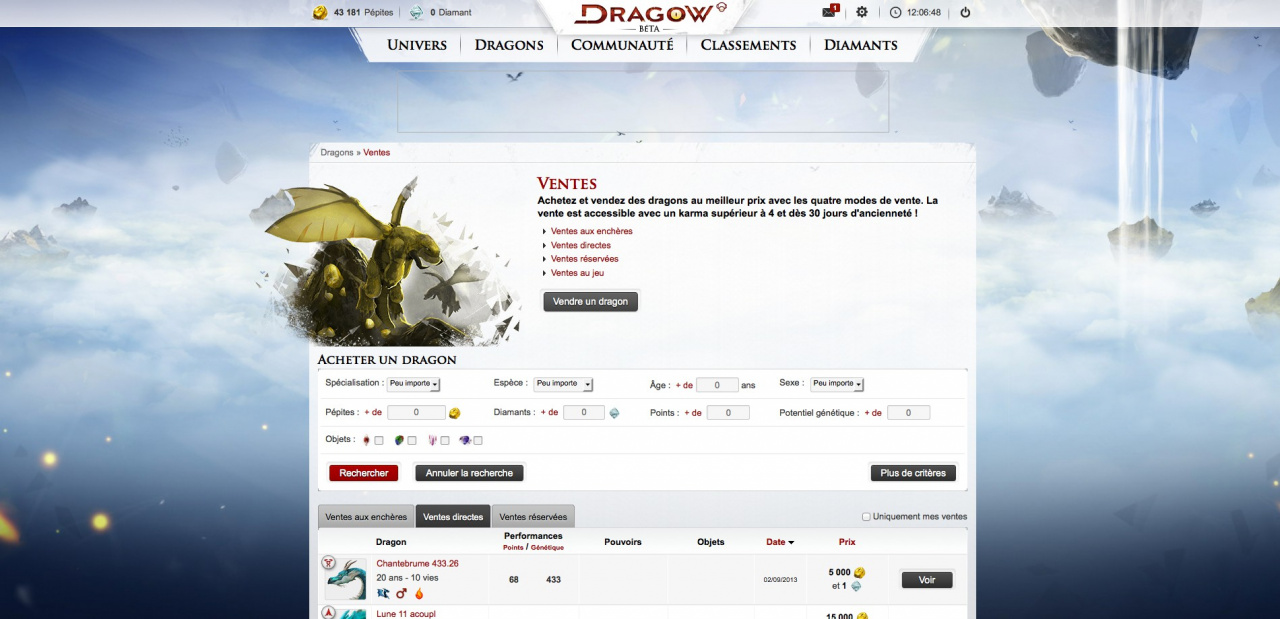Viewport: 1280px width, 619px height.
Task: Click the red badge on Chantebrume's portrait
Action: (328, 563)
